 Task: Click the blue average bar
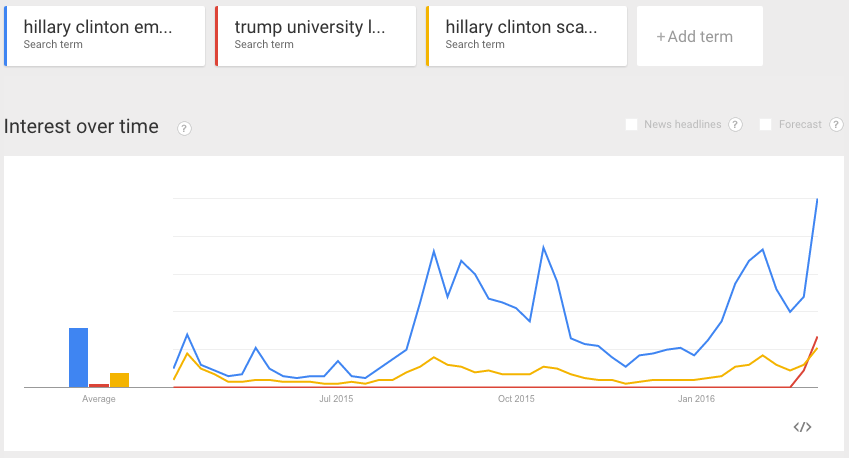pyautogui.click(x=79, y=358)
